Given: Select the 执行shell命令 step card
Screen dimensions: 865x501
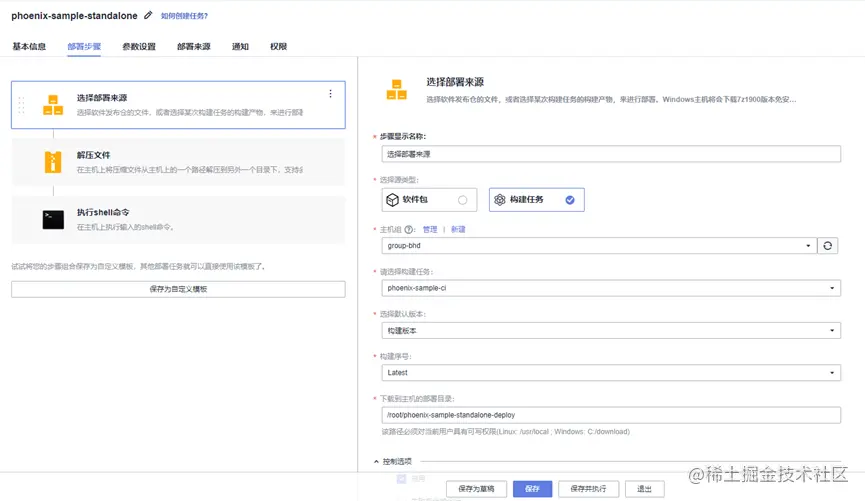Looking at the screenshot, I should [x=178, y=220].
